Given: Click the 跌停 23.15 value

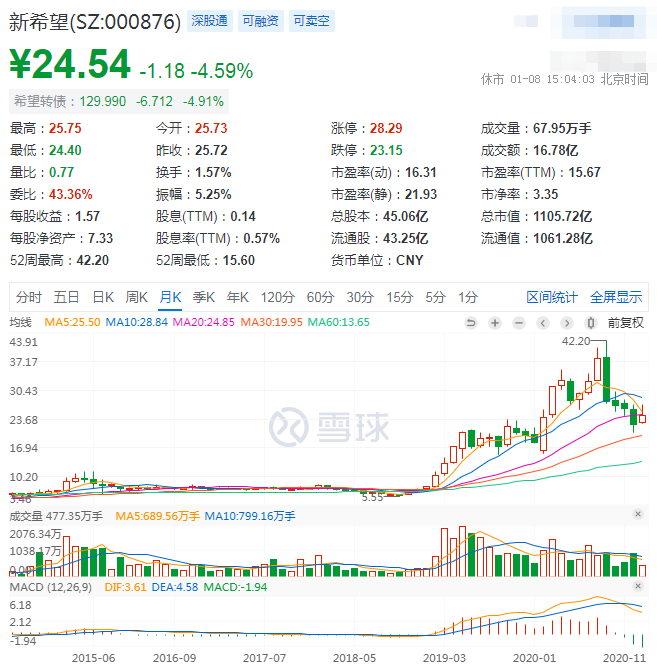Looking at the screenshot, I should coord(386,150).
